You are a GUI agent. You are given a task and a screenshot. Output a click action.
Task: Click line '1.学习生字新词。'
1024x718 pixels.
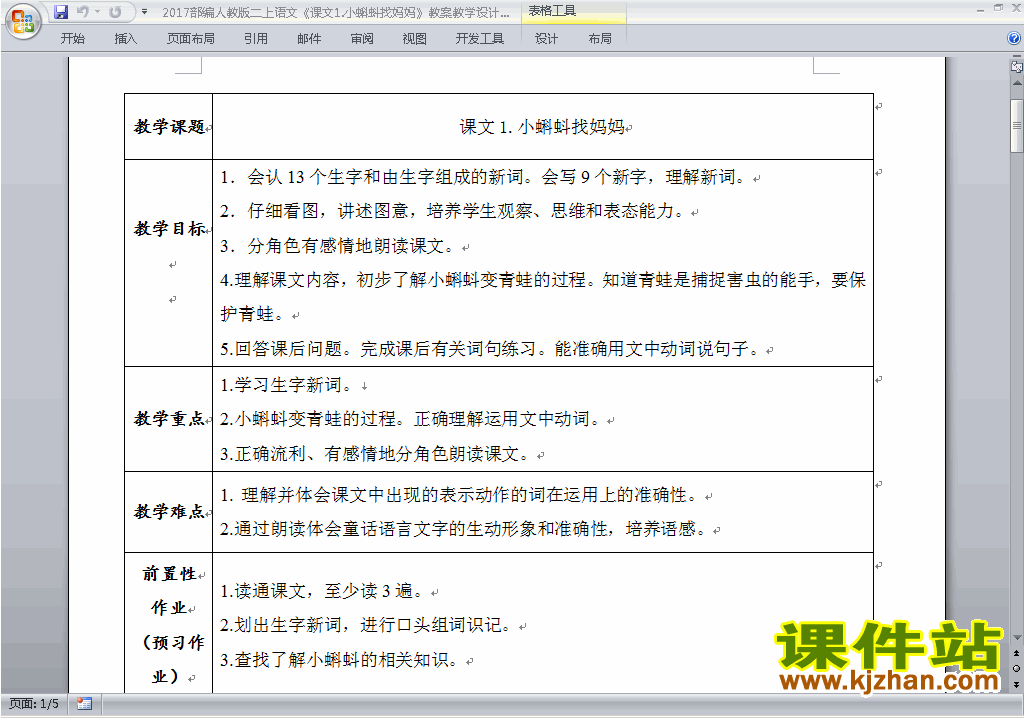click(x=289, y=385)
